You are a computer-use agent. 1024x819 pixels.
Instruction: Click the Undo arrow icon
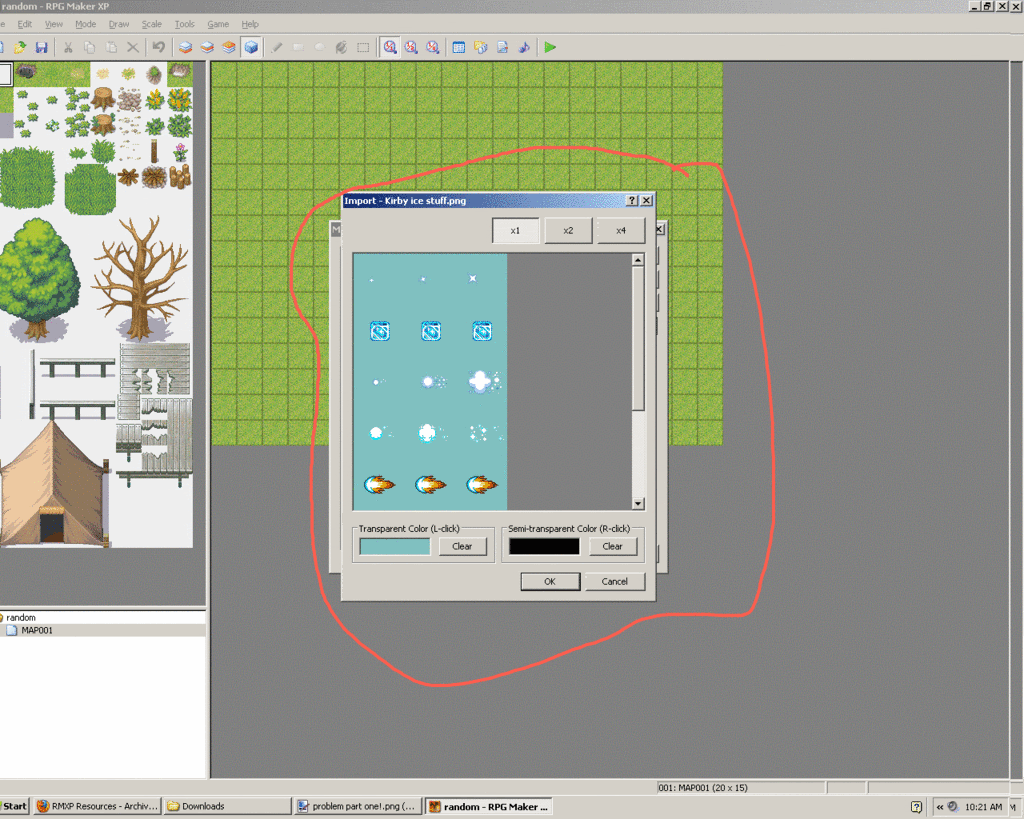158,47
